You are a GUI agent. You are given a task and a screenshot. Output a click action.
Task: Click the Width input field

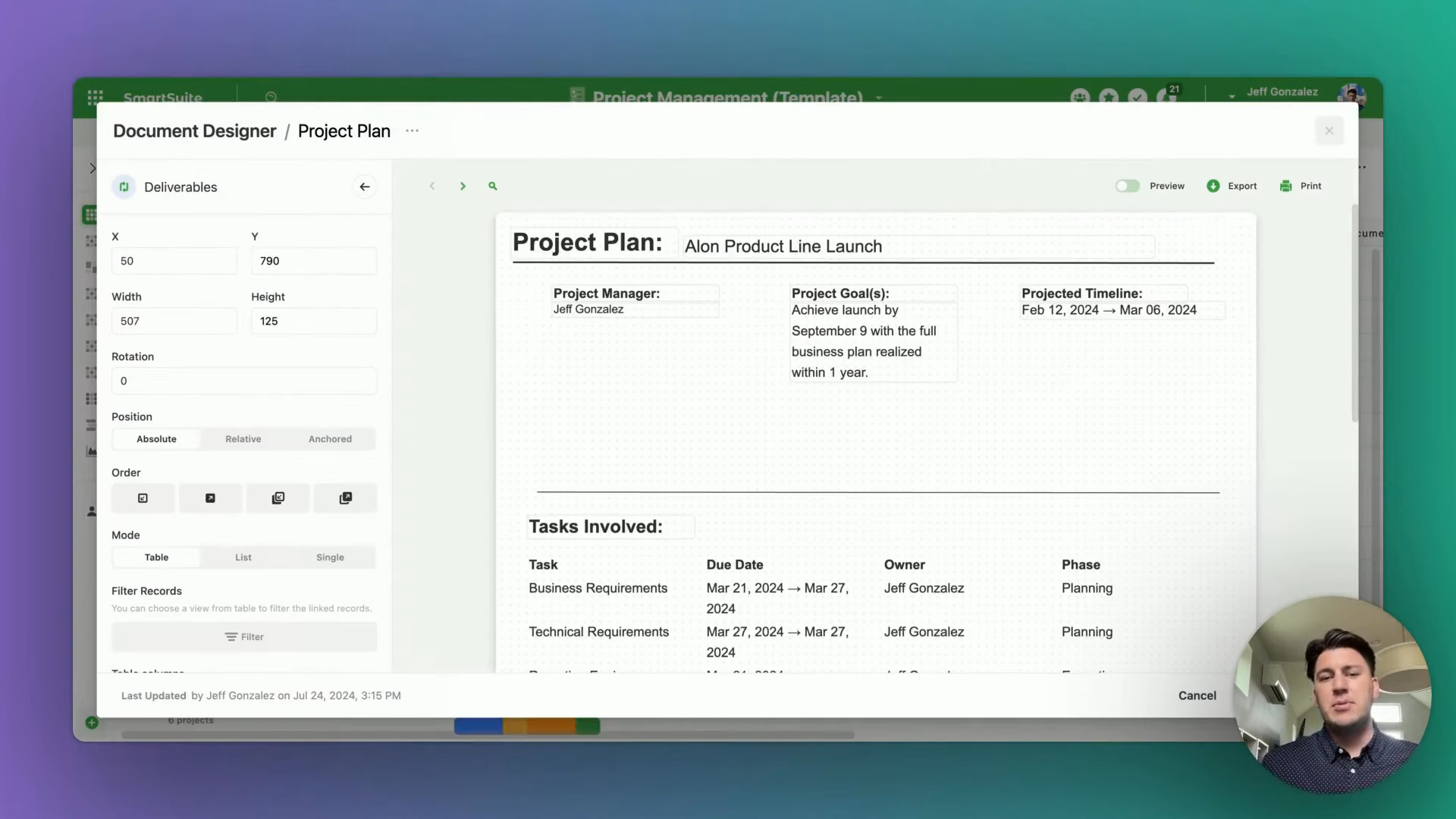click(174, 321)
